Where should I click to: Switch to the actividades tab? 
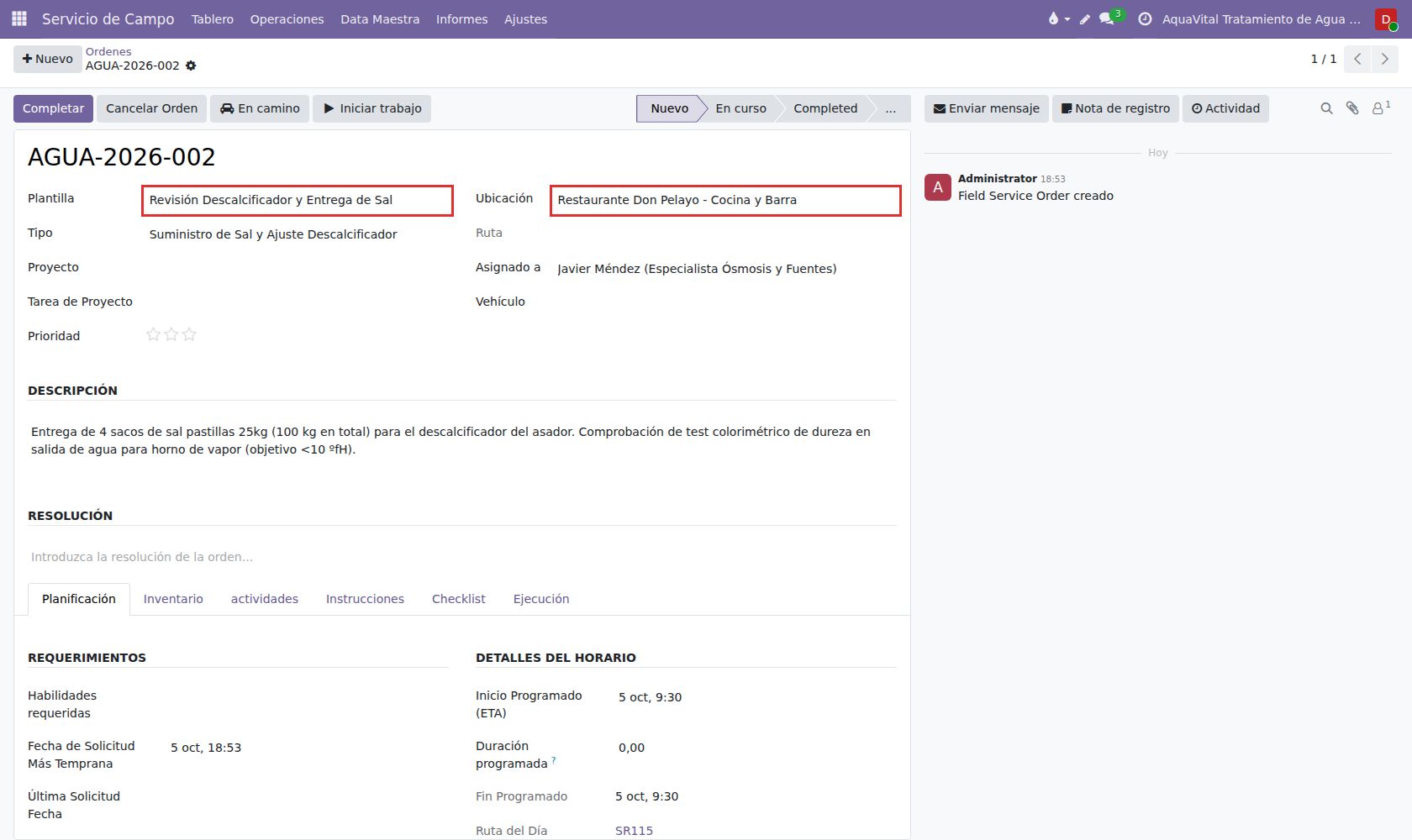[265, 599]
